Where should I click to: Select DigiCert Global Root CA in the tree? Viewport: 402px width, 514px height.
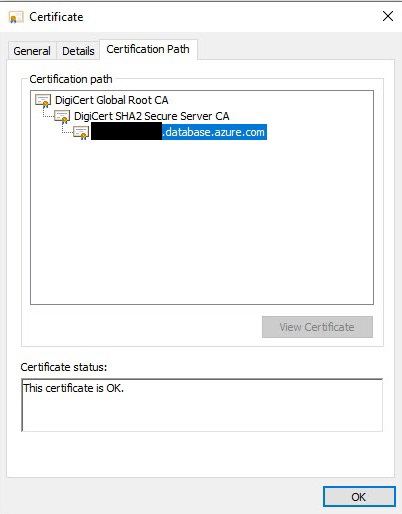pyautogui.click(x=112, y=100)
